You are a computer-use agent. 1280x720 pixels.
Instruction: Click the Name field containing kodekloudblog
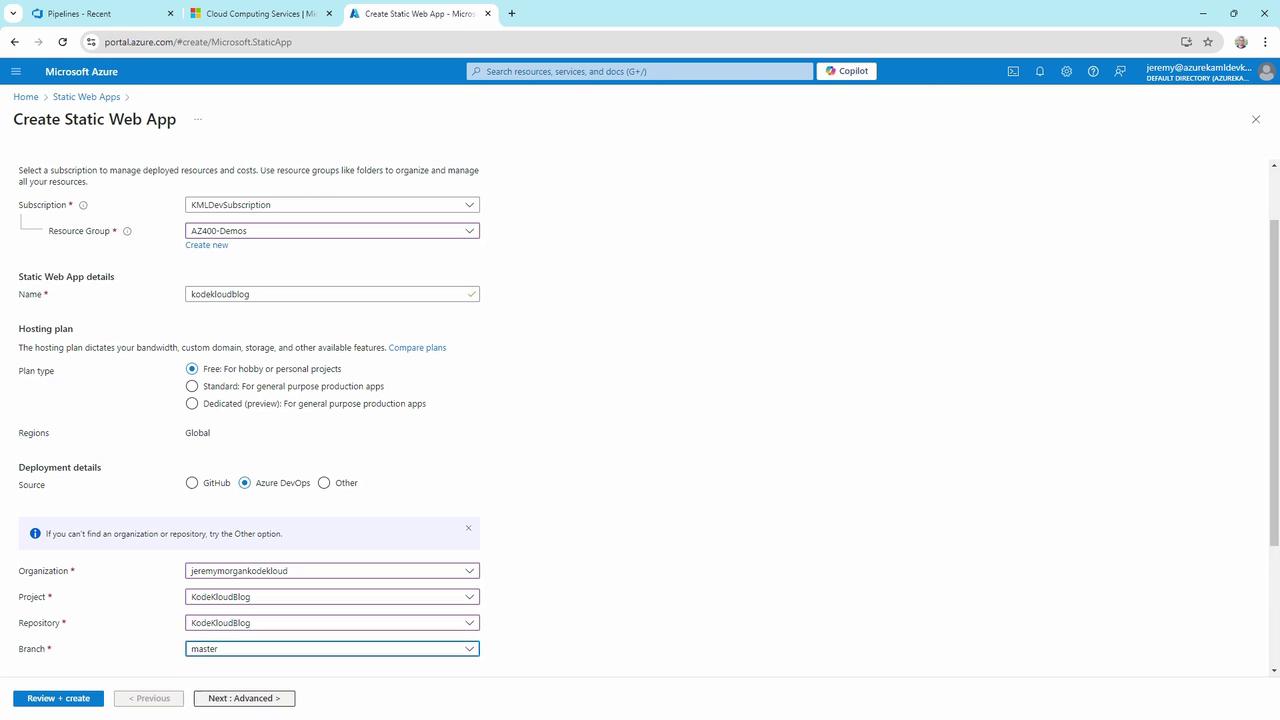coord(332,294)
